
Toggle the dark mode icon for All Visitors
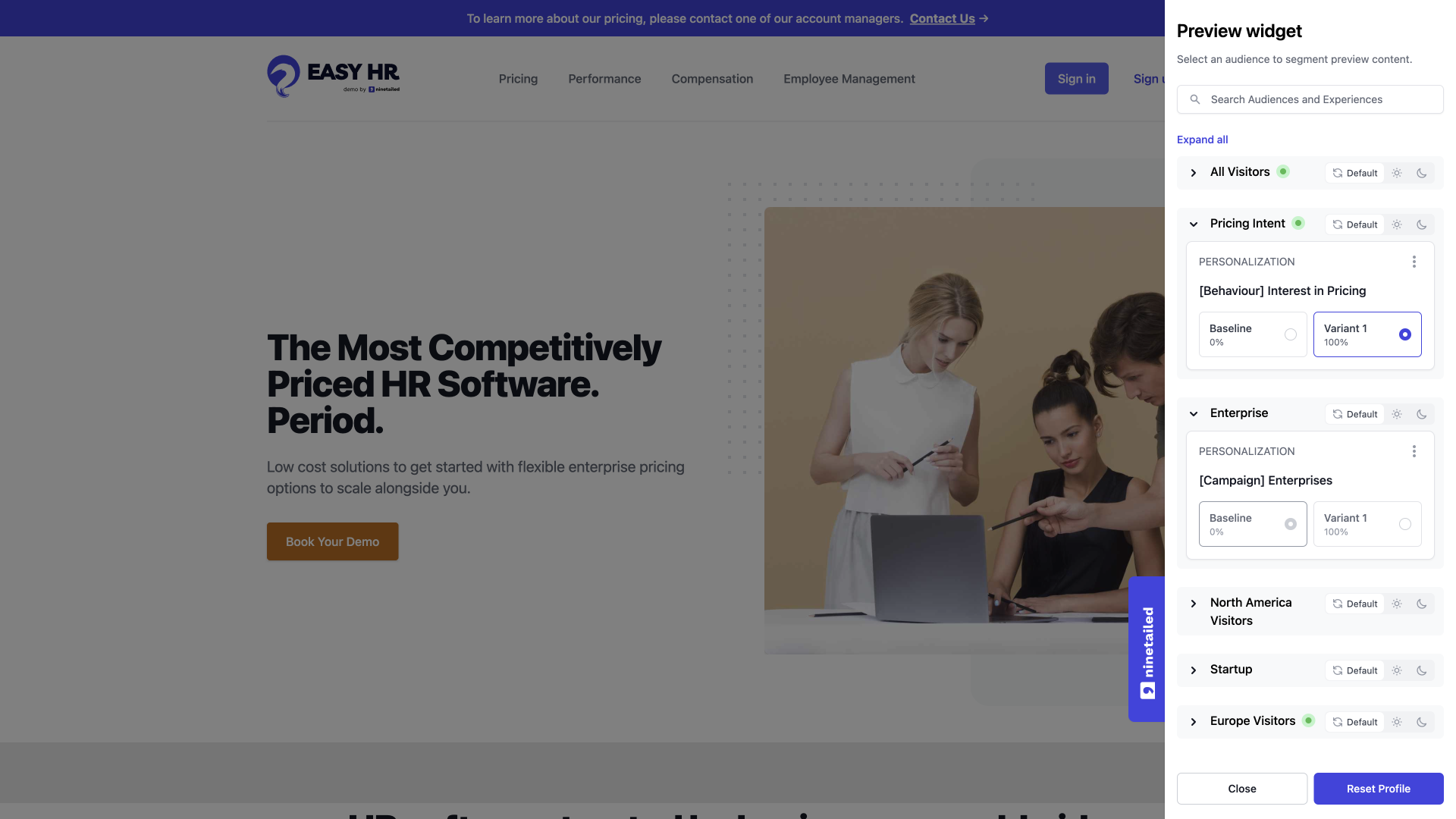pyautogui.click(x=1421, y=173)
